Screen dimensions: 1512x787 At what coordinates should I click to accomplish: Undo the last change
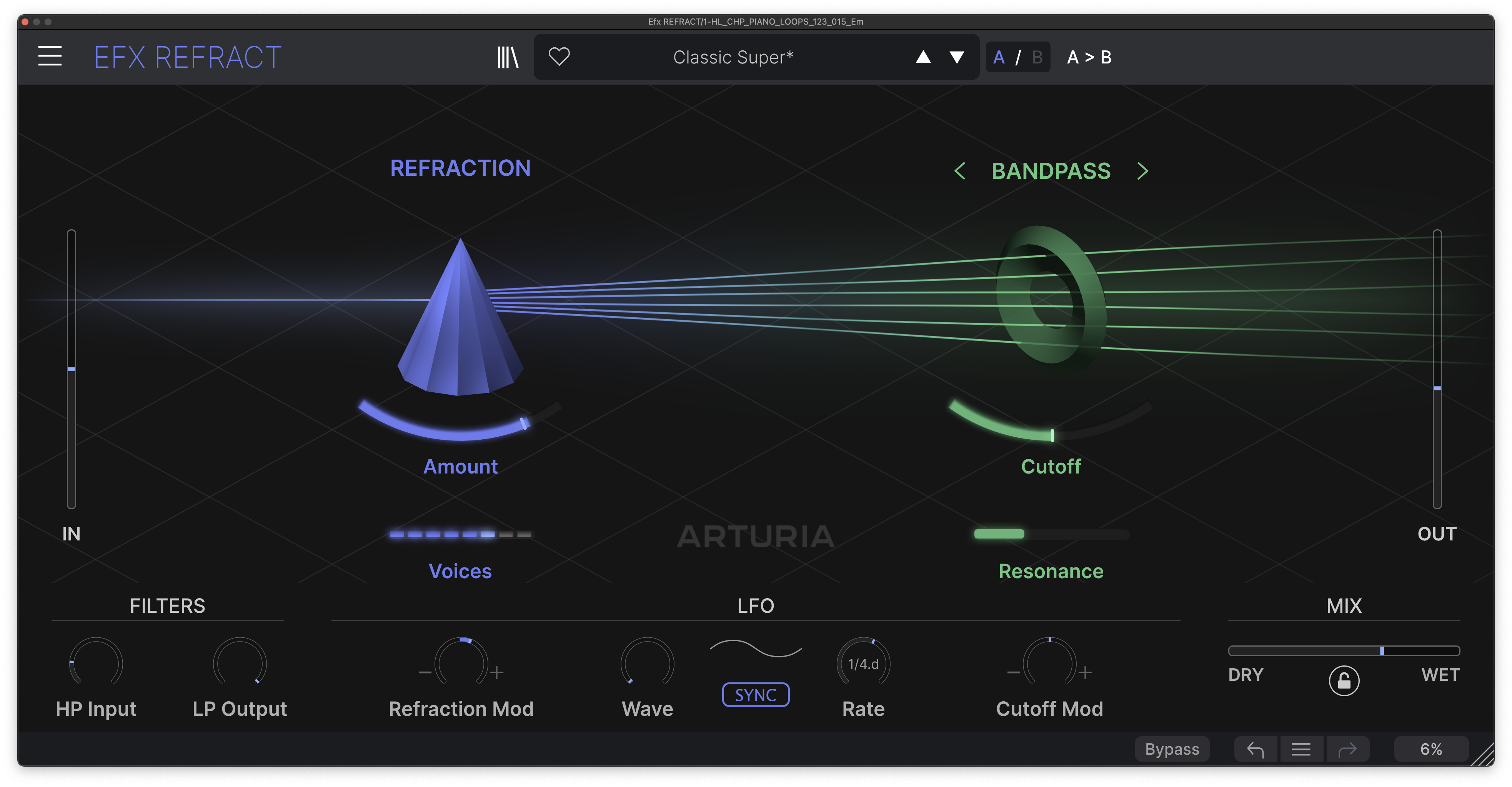click(x=1256, y=749)
